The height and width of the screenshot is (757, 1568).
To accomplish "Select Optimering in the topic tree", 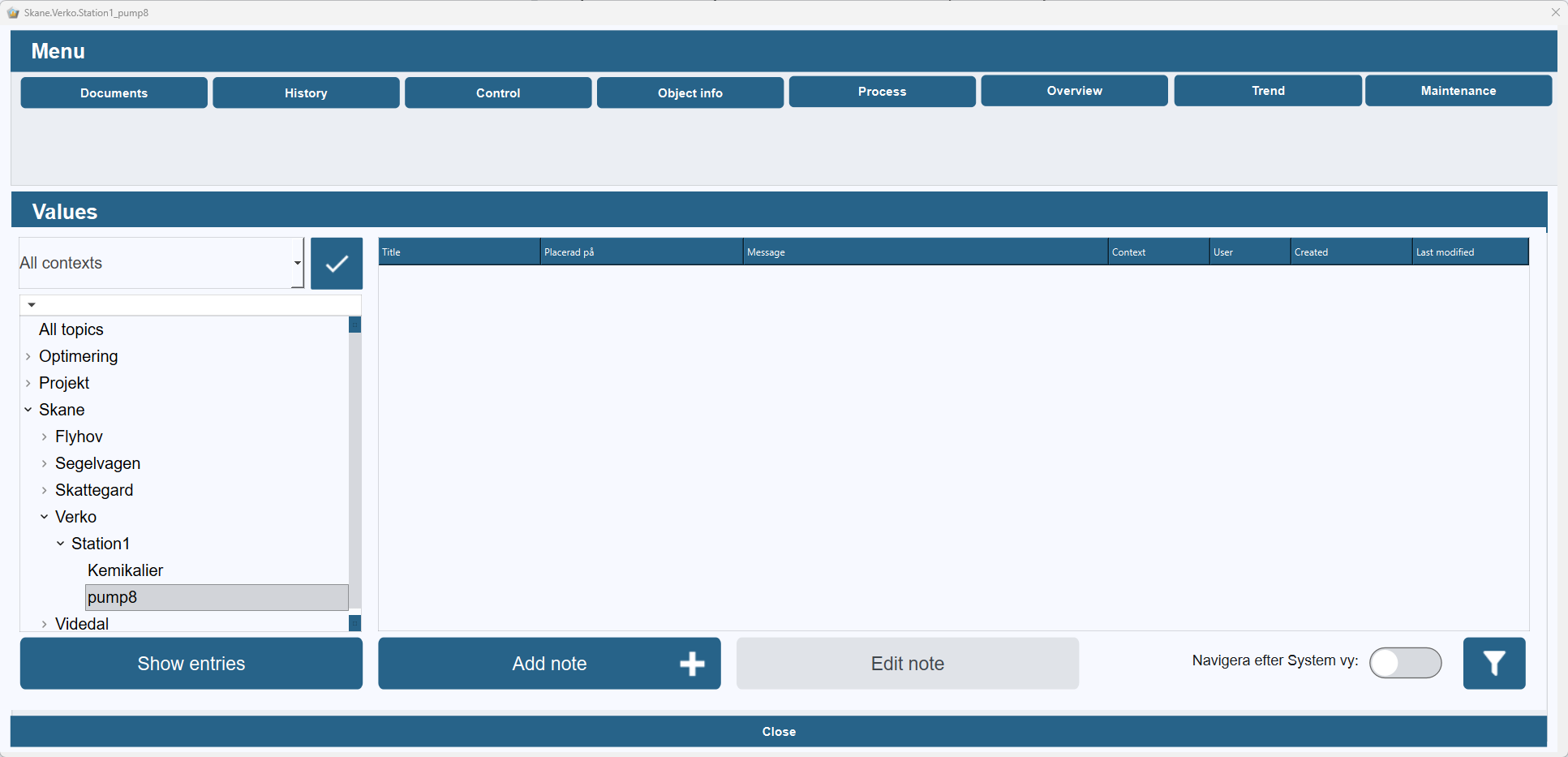I will (79, 356).
